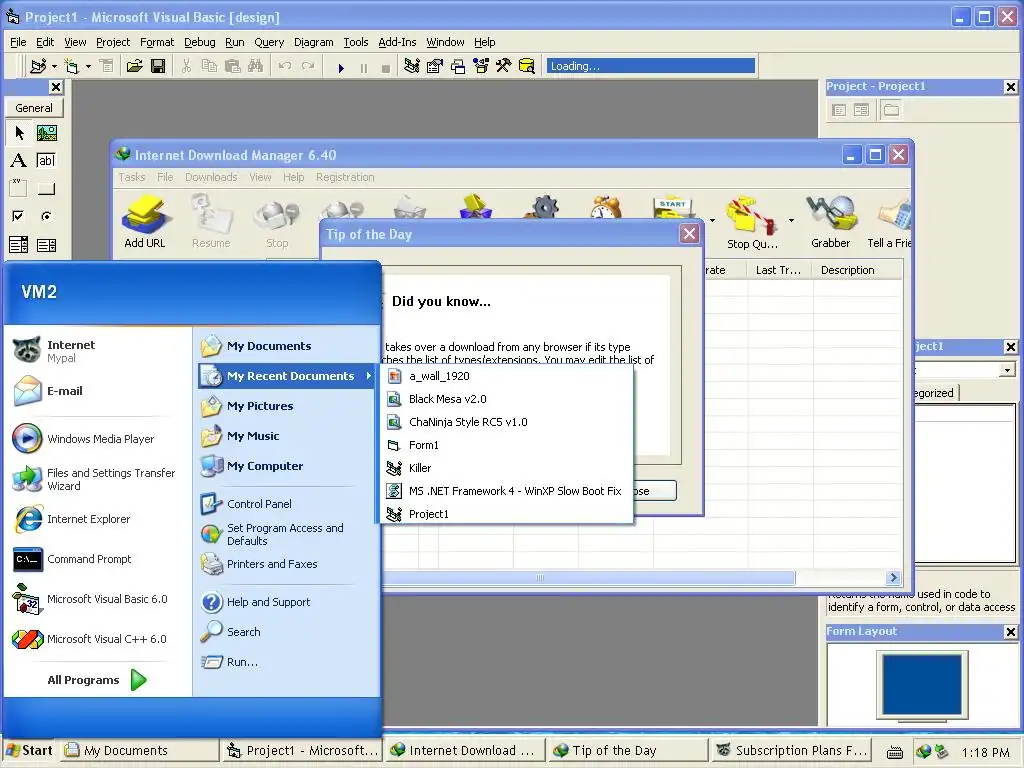Click the Add Form toolbar icon
Viewport: 1024px width, 768px height.
[x=72, y=66]
